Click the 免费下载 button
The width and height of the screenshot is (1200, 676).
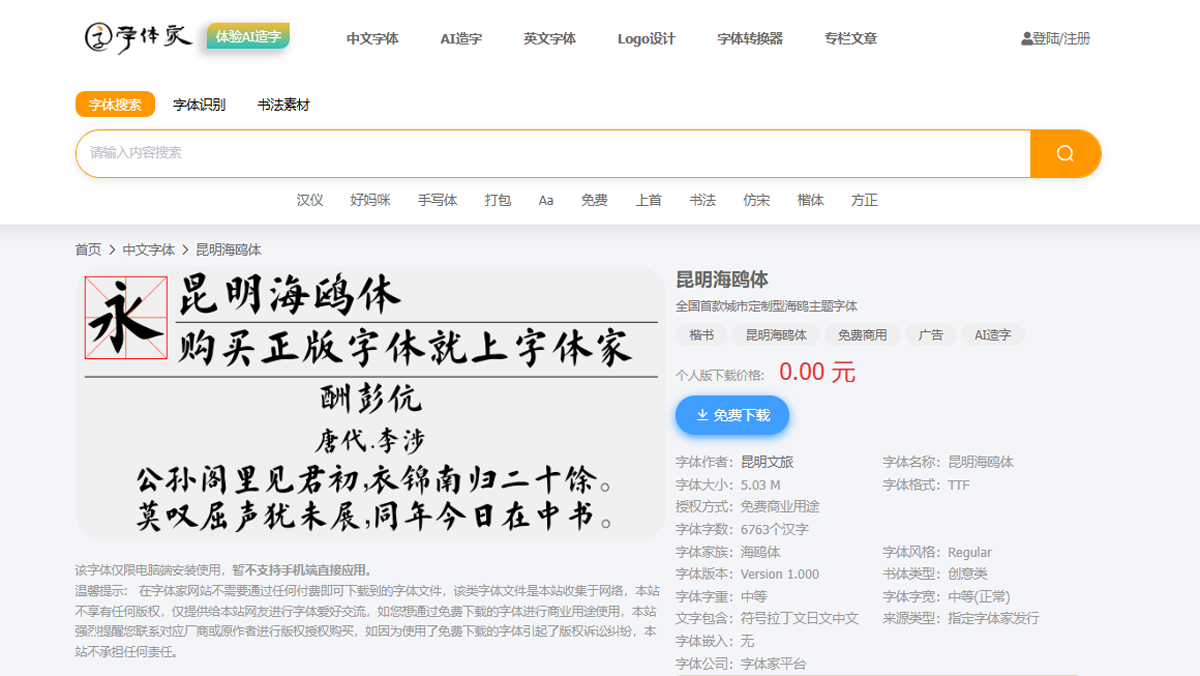732,415
